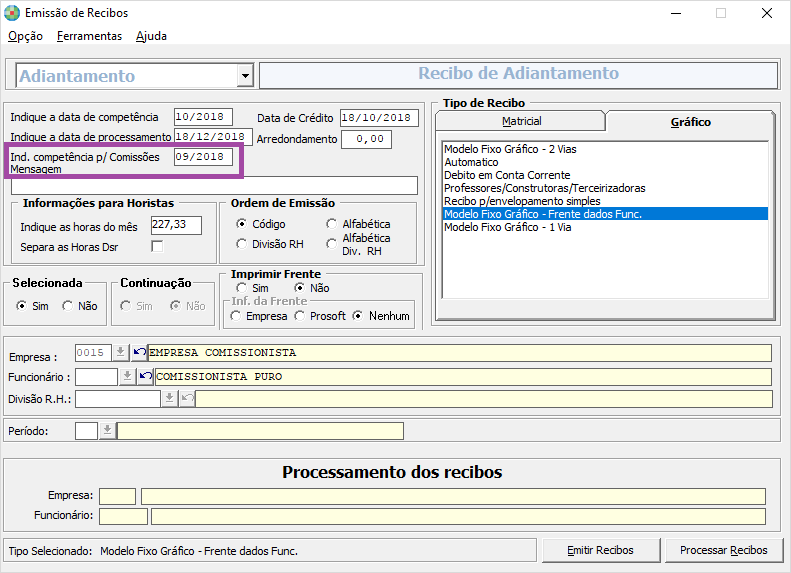The height and width of the screenshot is (573, 791).
Task: Open the Ajuda menu
Action: click(x=151, y=36)
